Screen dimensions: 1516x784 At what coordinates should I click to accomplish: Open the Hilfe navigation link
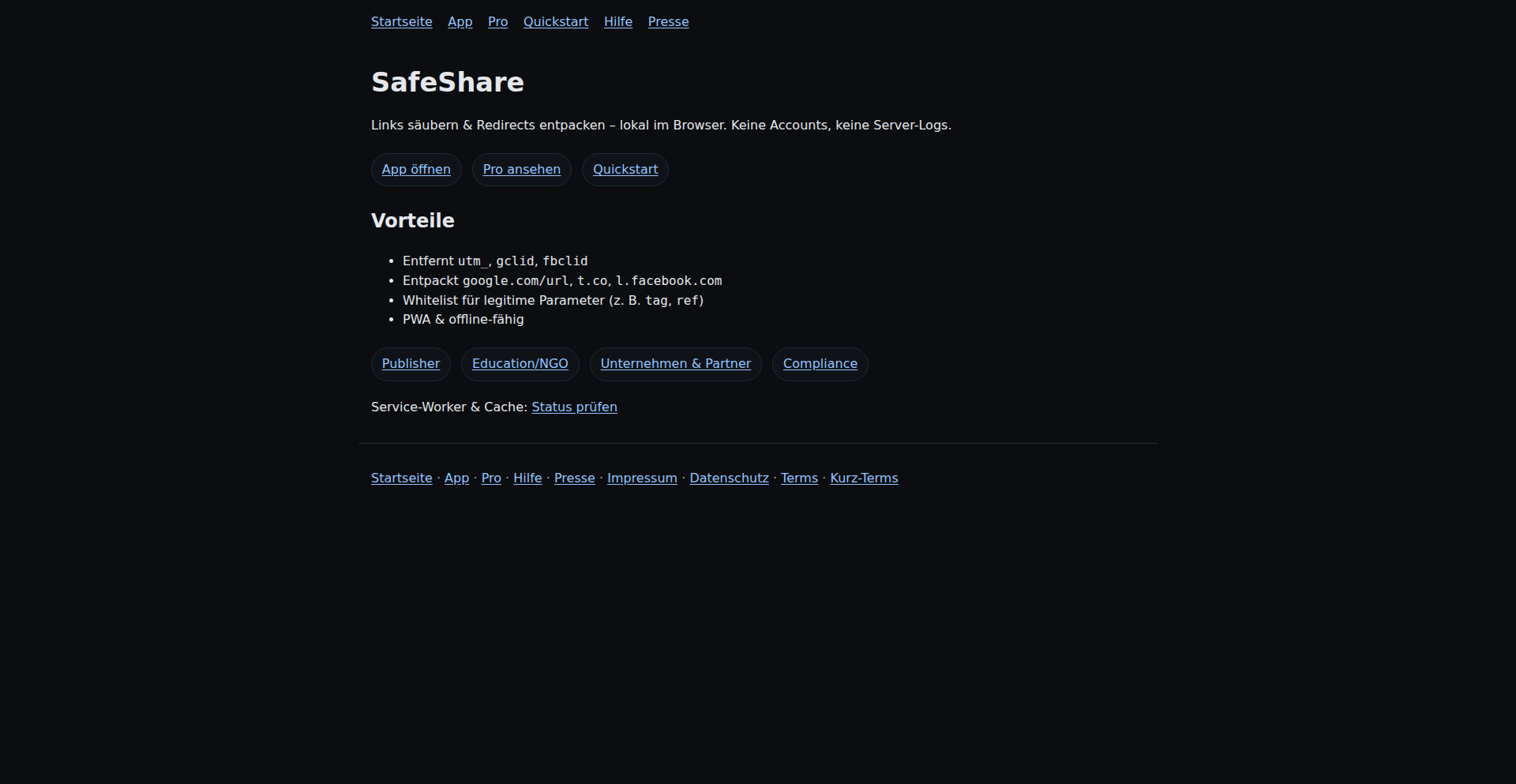click(617, 21)
